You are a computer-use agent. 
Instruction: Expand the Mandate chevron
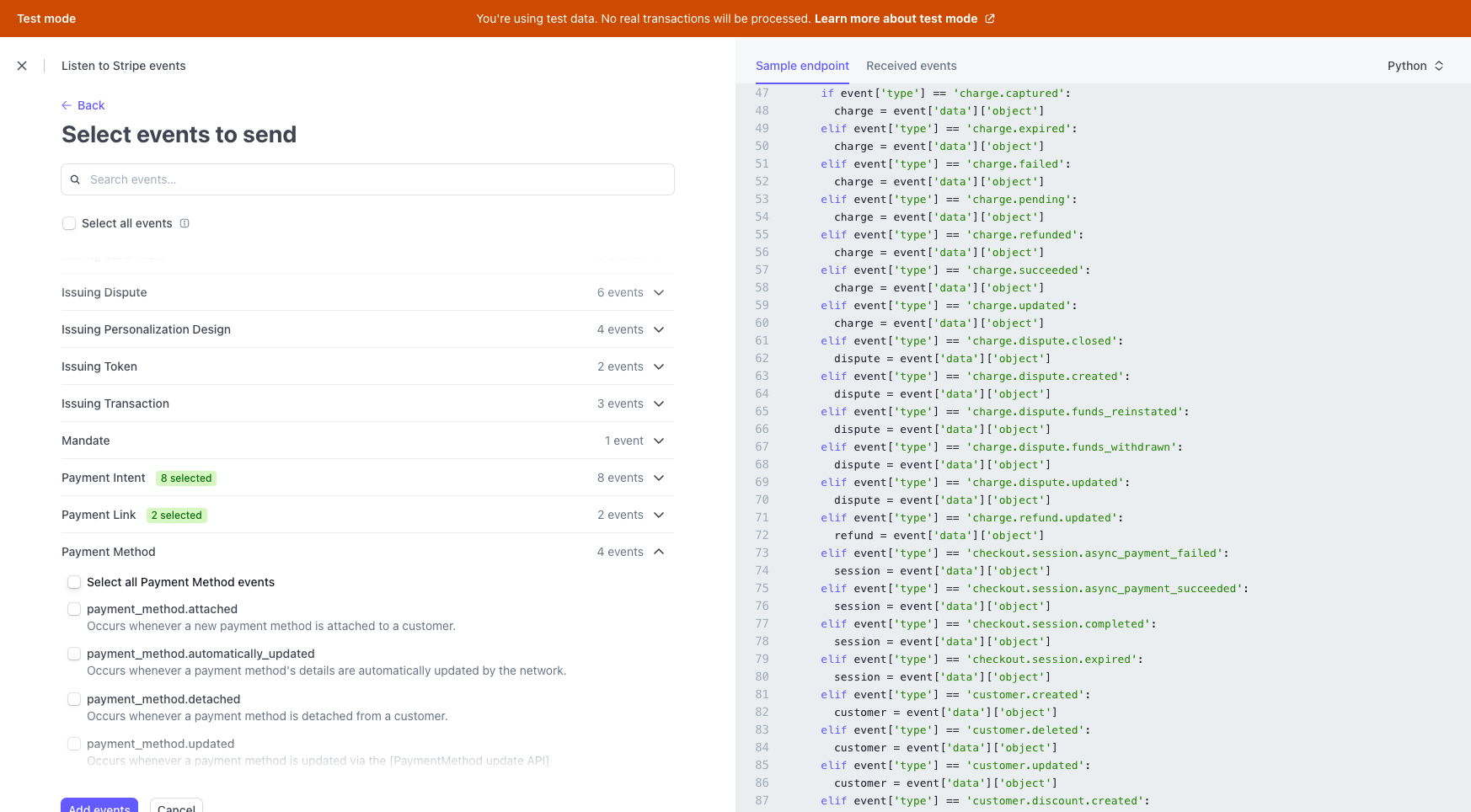point(659,441)
